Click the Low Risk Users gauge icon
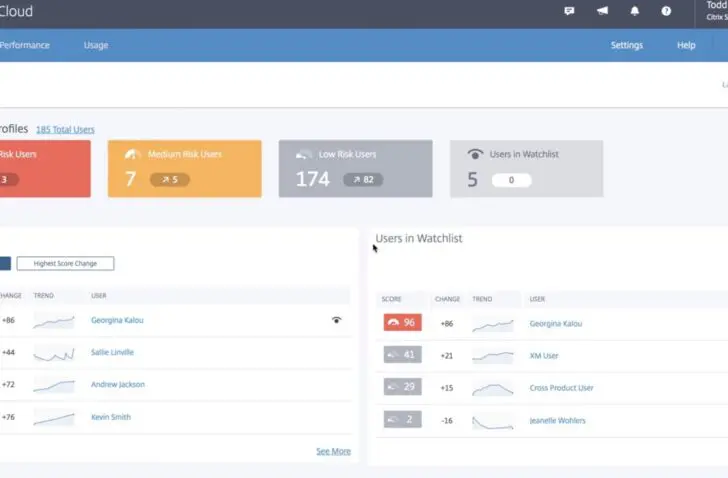 (304, 155)
